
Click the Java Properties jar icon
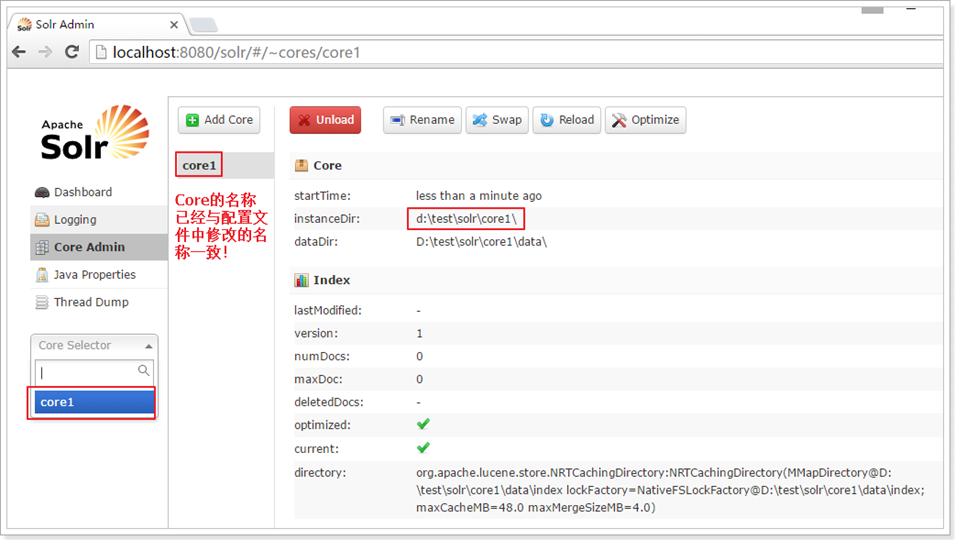42,275
